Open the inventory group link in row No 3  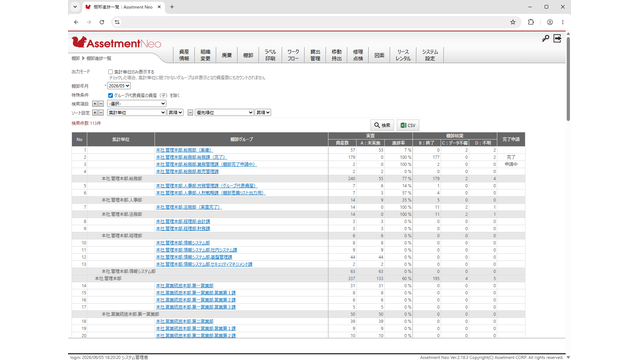tap(206, 164)
